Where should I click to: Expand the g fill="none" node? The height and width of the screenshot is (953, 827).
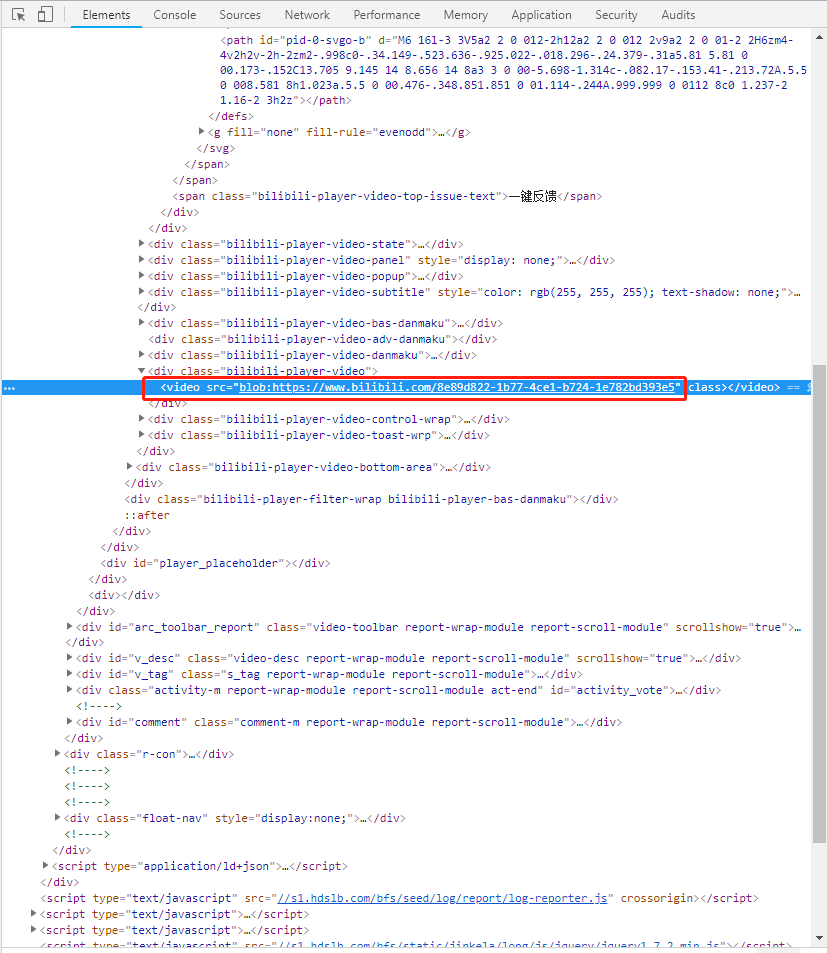coord(202,131)
